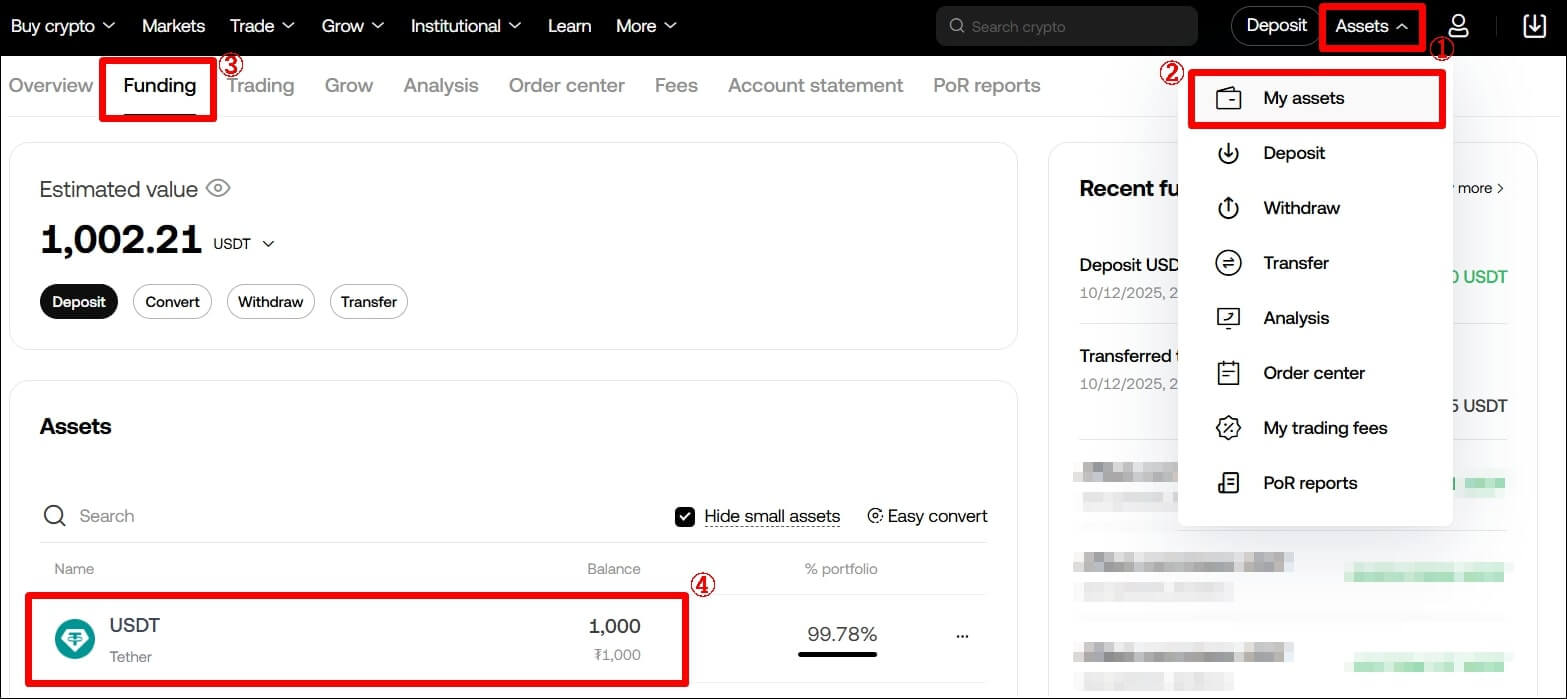This screenshot has width=1567, height=699.
Task: Click the Name column header
Action: (x=74, y=569)
